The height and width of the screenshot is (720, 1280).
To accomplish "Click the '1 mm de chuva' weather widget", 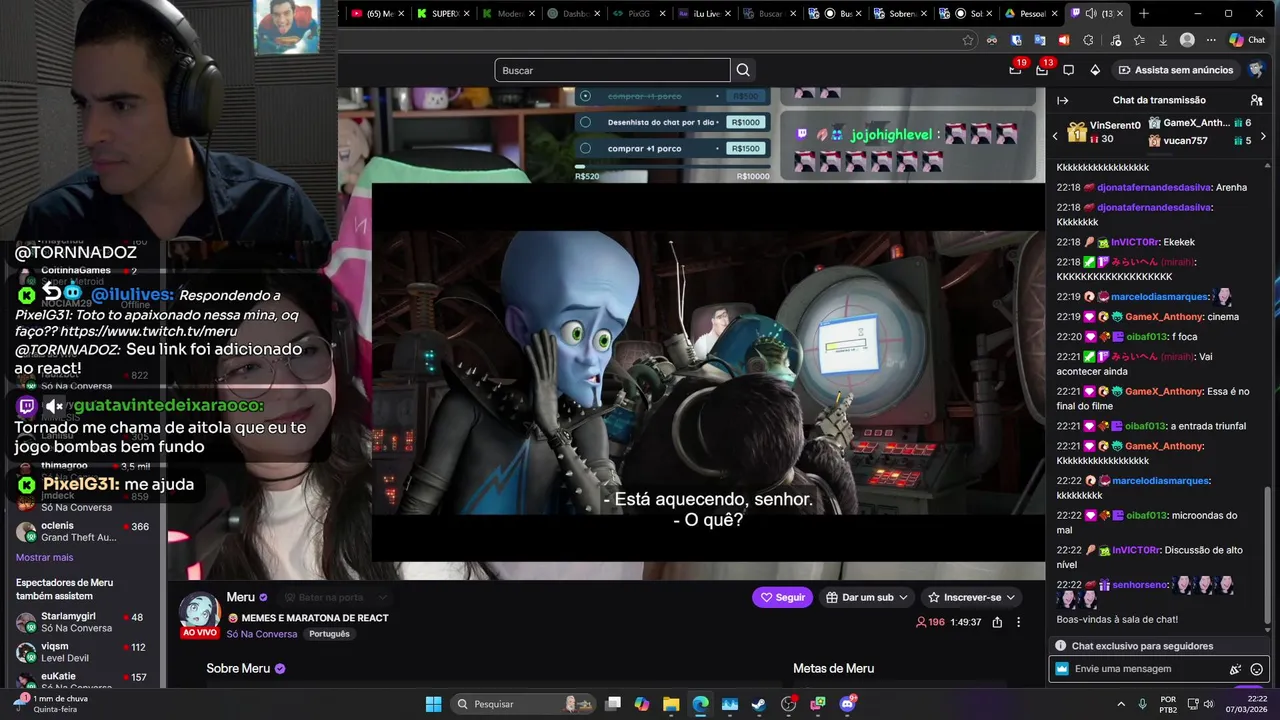I will pyautogui.click(x=52, y=704).
